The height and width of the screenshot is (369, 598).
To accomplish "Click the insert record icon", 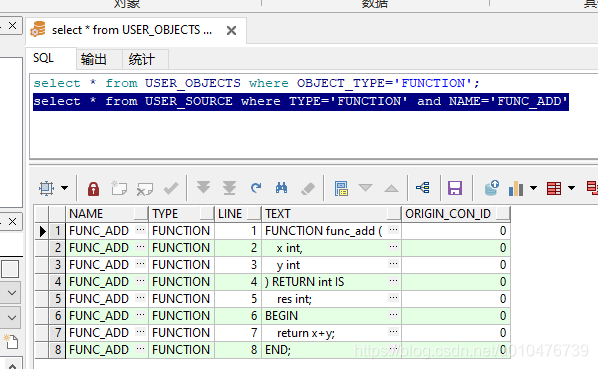I will [x=119, y=188].
